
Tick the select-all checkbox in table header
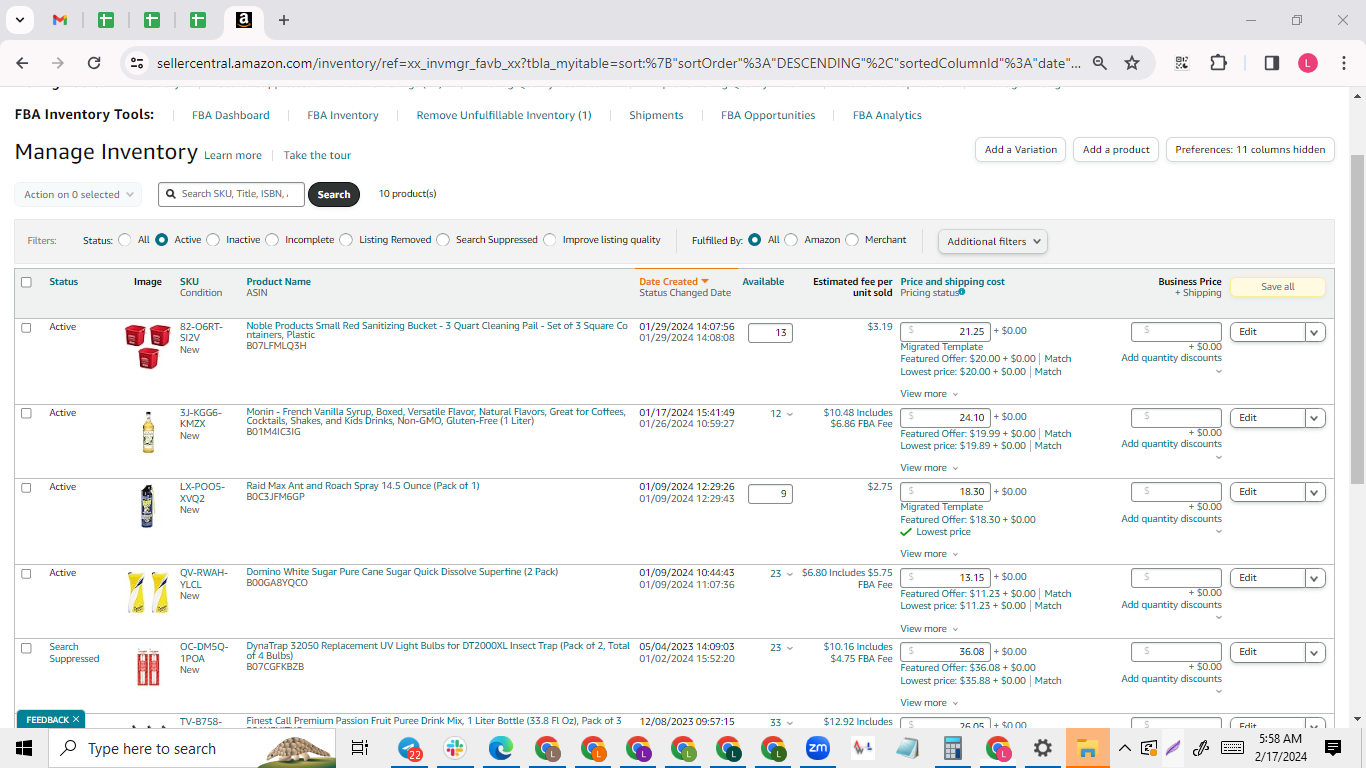26,282
